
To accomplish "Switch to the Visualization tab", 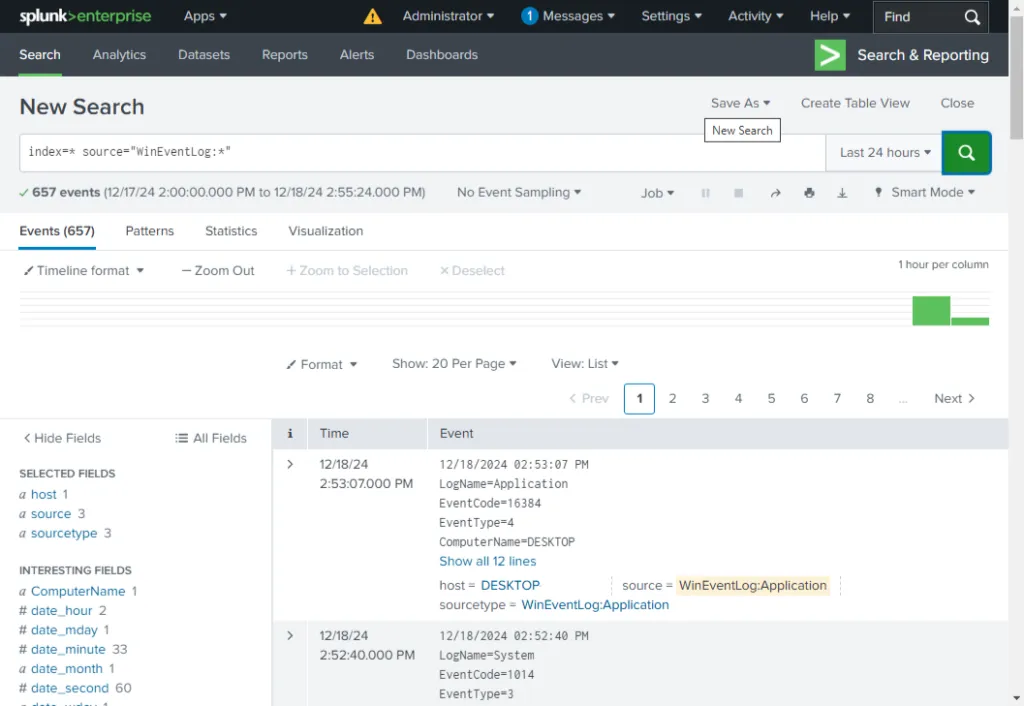I will 326,231.
